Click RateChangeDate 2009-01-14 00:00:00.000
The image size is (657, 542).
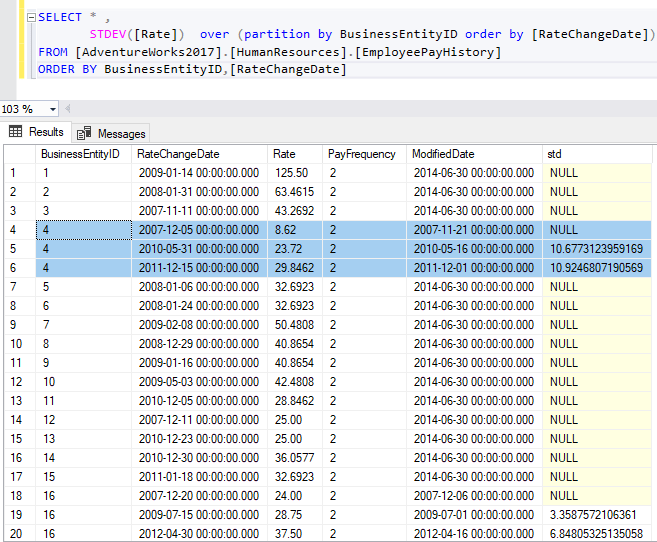coord(199,173)
